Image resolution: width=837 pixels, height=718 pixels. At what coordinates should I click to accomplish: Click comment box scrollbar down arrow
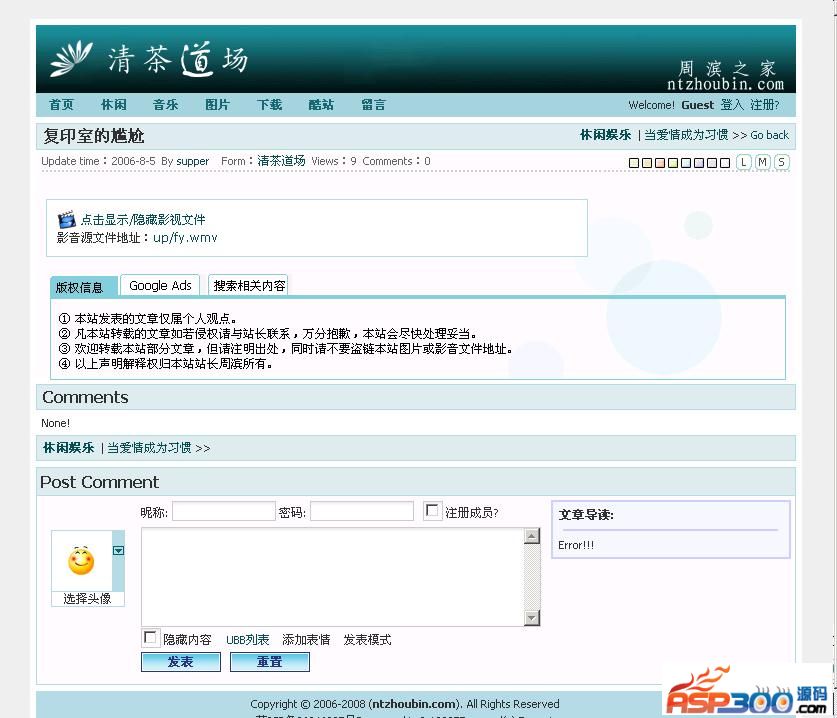click(x=532, y=618)
